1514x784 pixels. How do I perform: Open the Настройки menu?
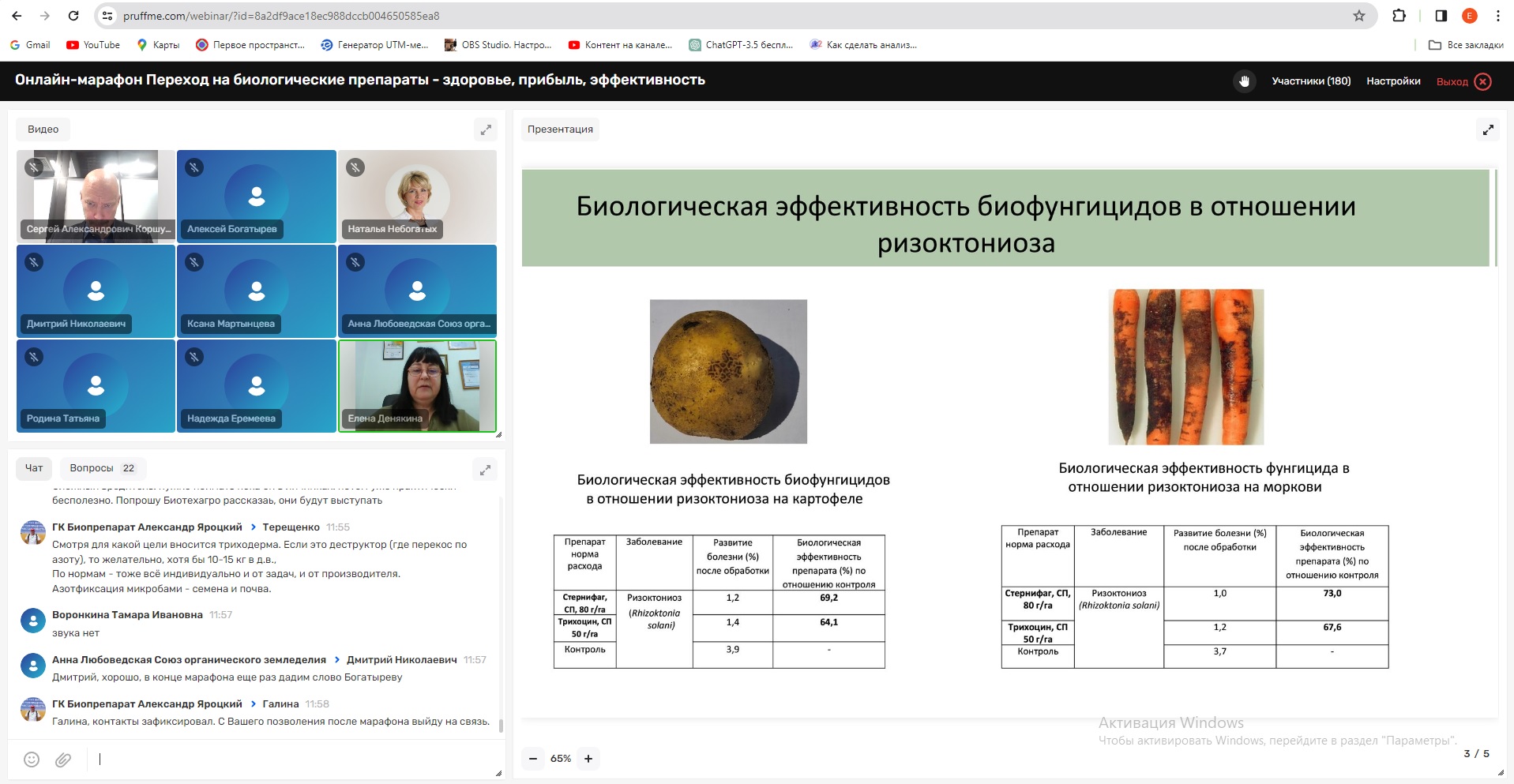click(1393, 81)
